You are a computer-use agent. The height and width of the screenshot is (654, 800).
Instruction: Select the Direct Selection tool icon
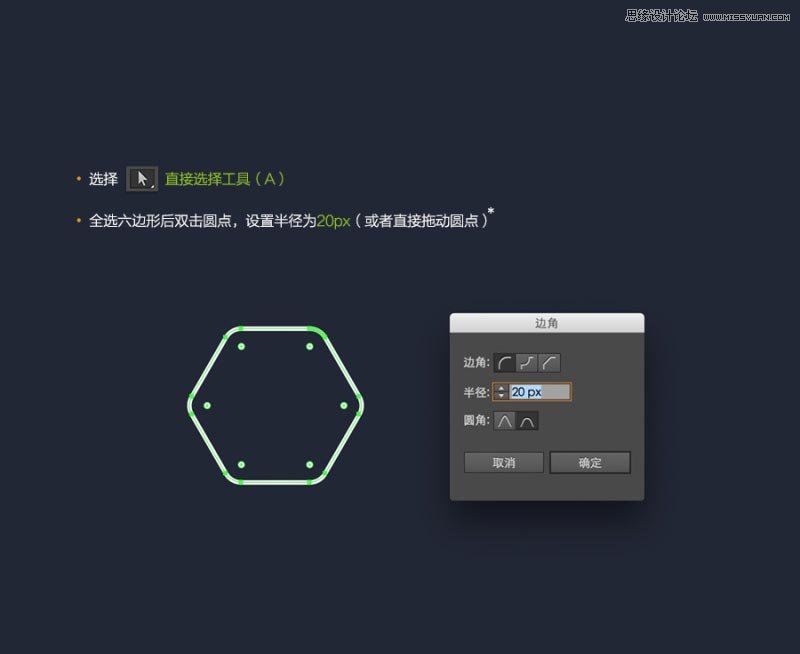[x=142, y=179]
